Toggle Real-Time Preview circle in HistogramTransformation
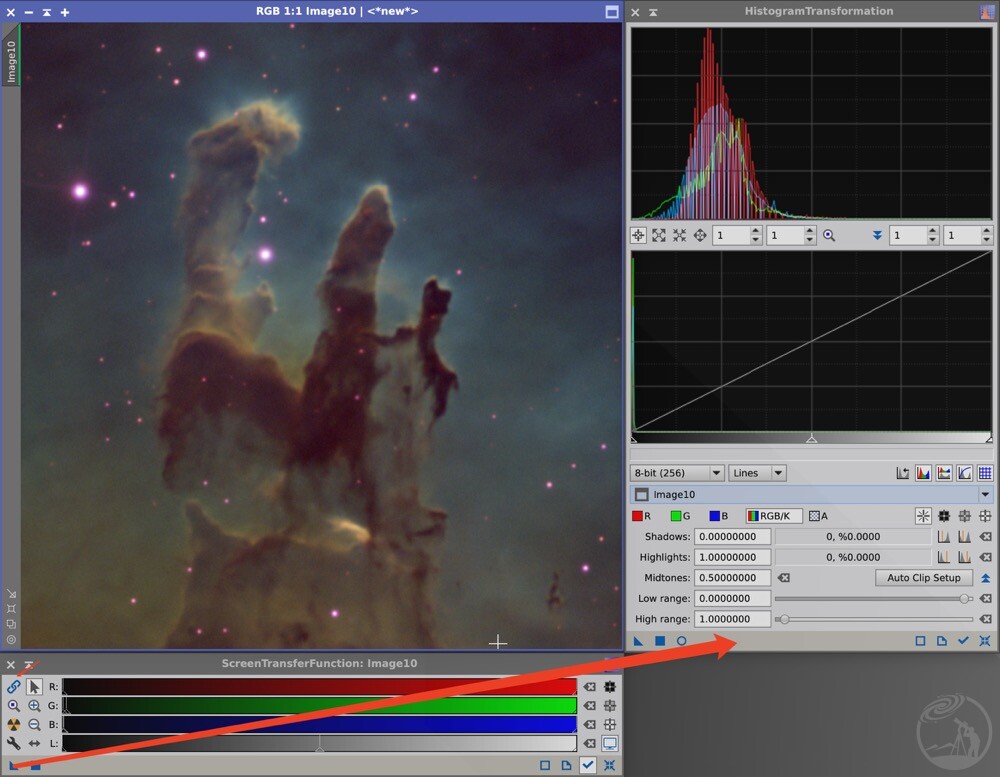The height and width of the screenshot is (777, 1000). coord(682,640)
